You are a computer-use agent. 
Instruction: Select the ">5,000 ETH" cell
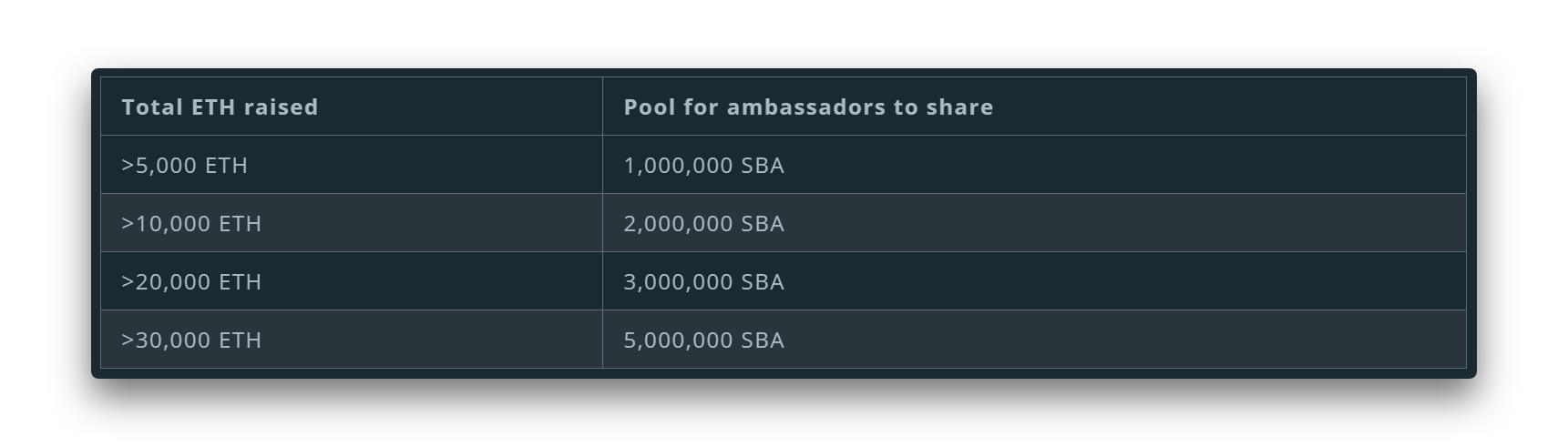point(184,165)
